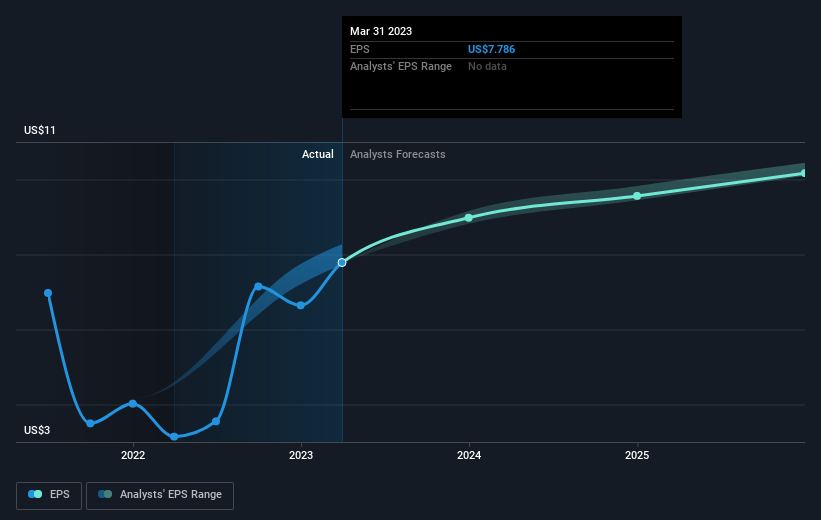Image resolution: width=821 pixels, height=520 pixels.
Task: Click the 2023 x-axis label
Action: tap(301, 455)
